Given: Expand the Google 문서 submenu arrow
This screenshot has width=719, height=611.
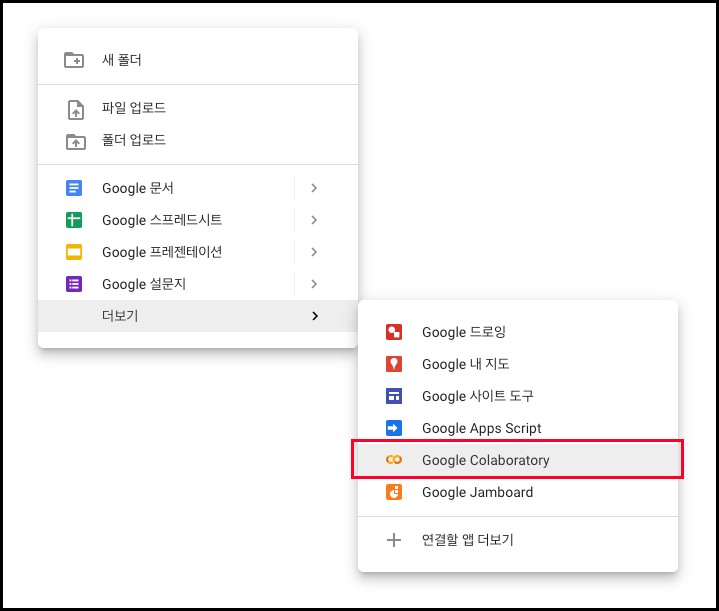Looking at the screenshot, I should click(x=314, y=188).
